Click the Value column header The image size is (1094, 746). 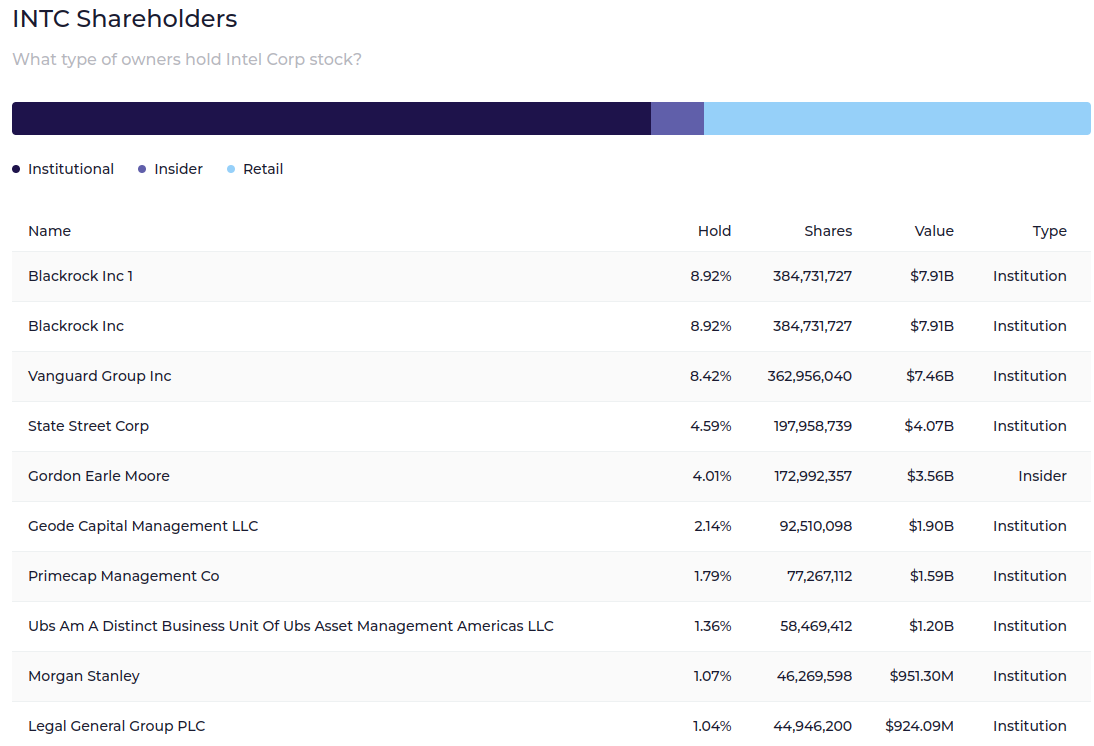point(934,231)
